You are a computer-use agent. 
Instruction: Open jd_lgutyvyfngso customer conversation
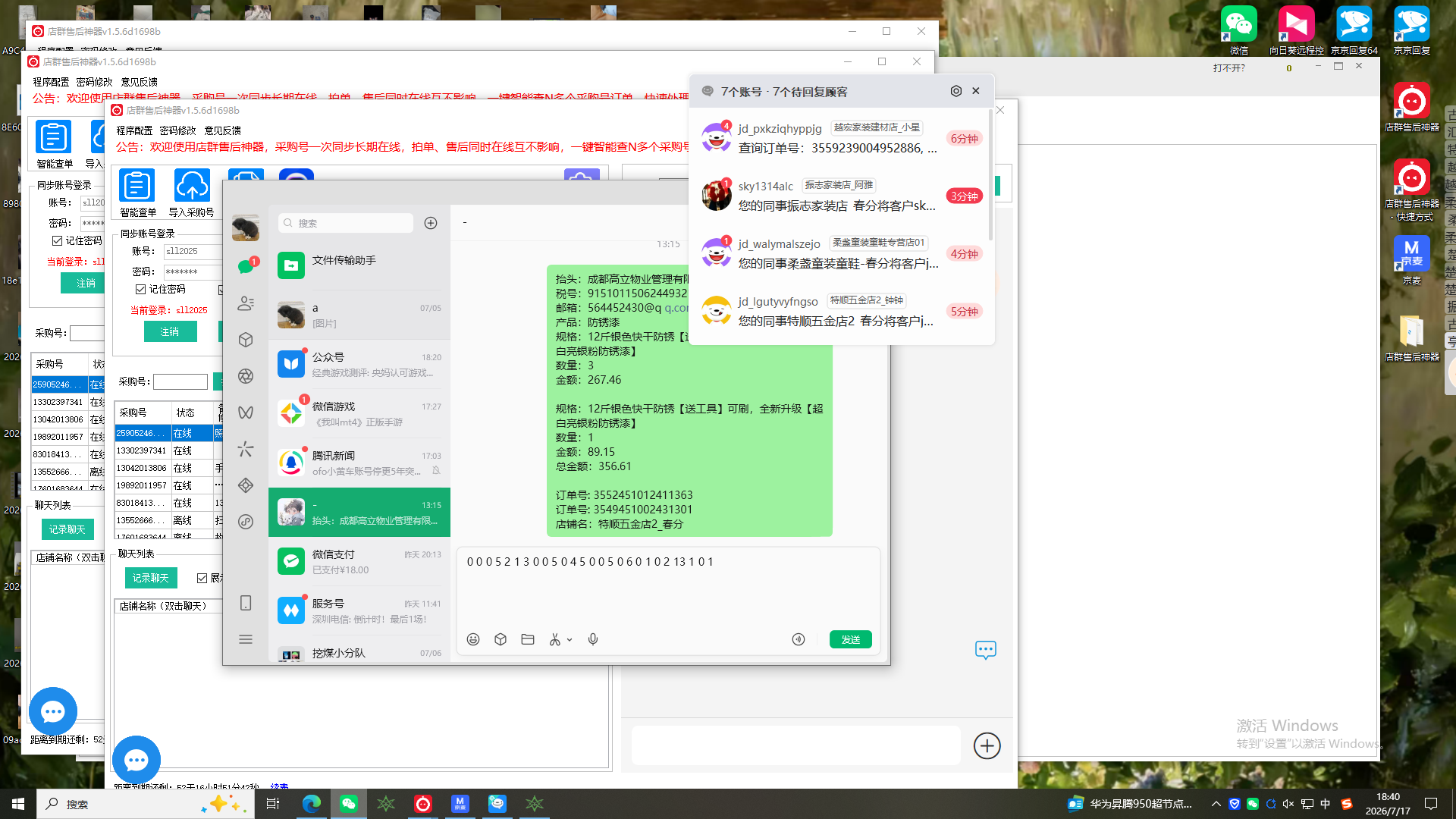839,311
